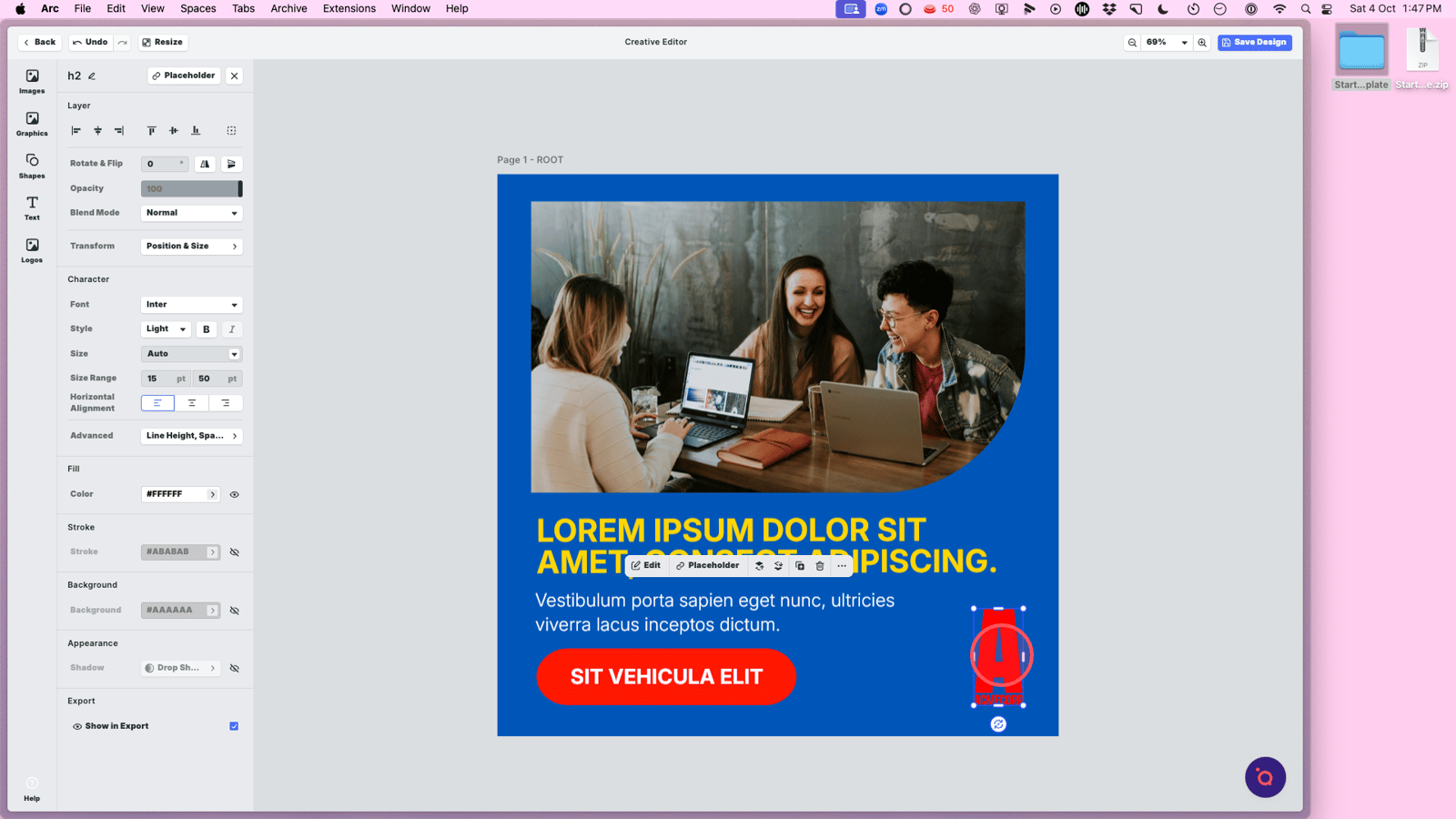The width and height of the screenshot is (1456, 819).
Task: Duplicate the selected element
Action: [800, 566]
